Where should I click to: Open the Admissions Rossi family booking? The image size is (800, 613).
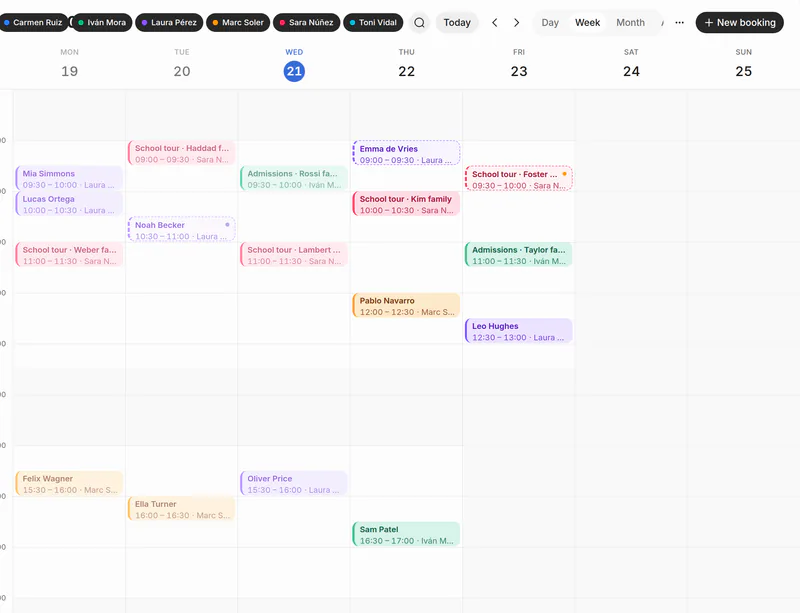click(x=294, y=179)
